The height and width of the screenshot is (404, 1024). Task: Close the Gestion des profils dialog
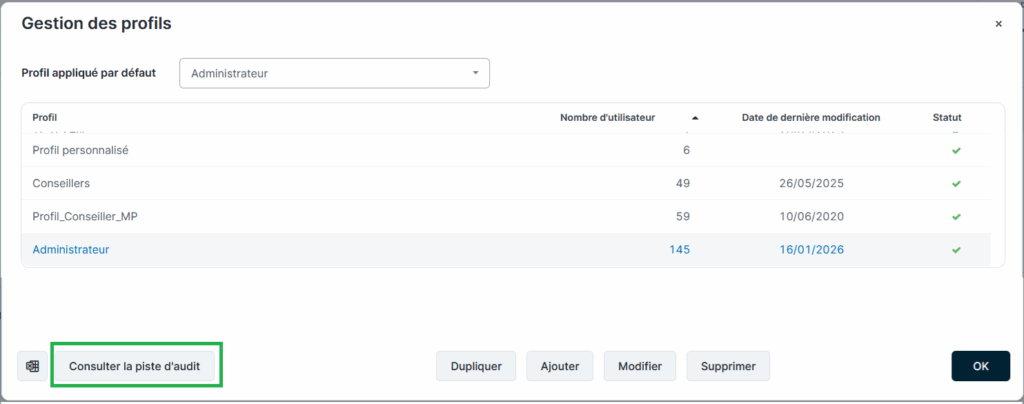(x=998, y=24)
